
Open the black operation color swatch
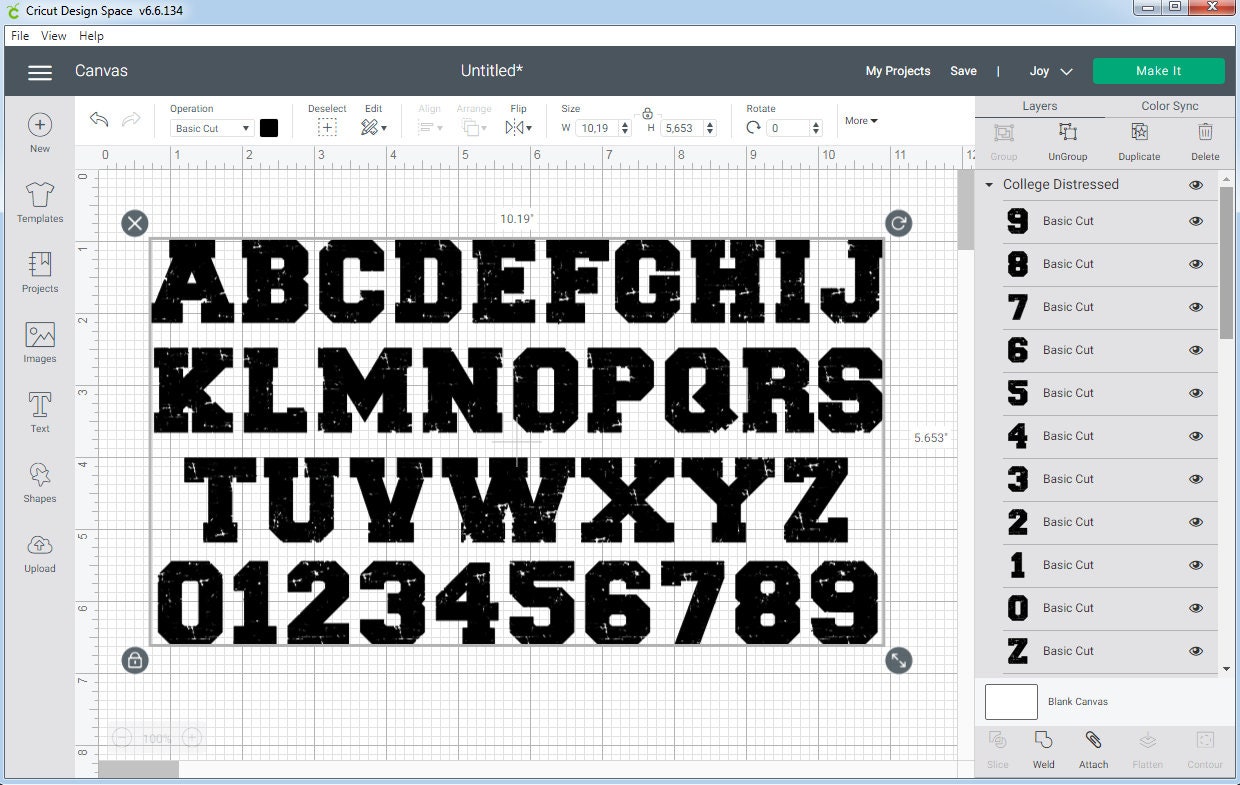tap(267, 128)
